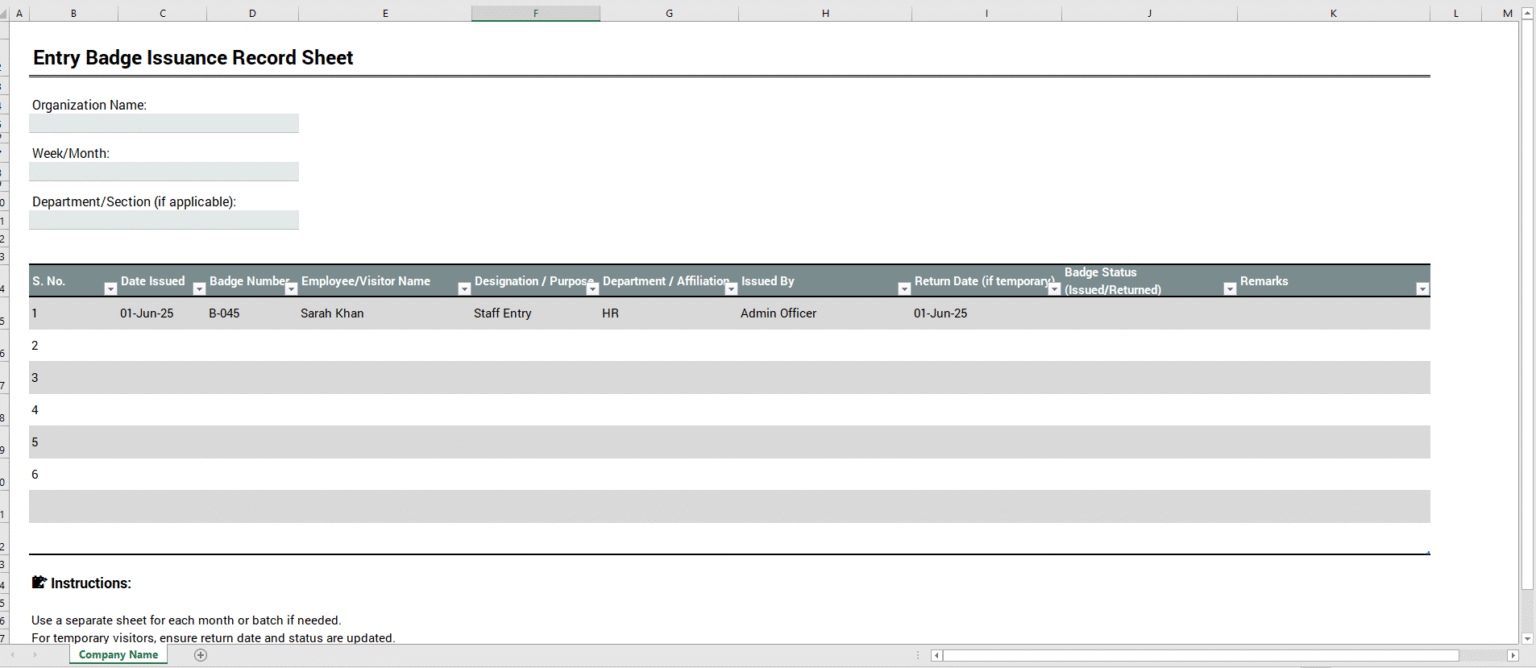Select the Department/Section input cell
Viewport: 1536px width, 668px height.
click(x=163, y=219)
